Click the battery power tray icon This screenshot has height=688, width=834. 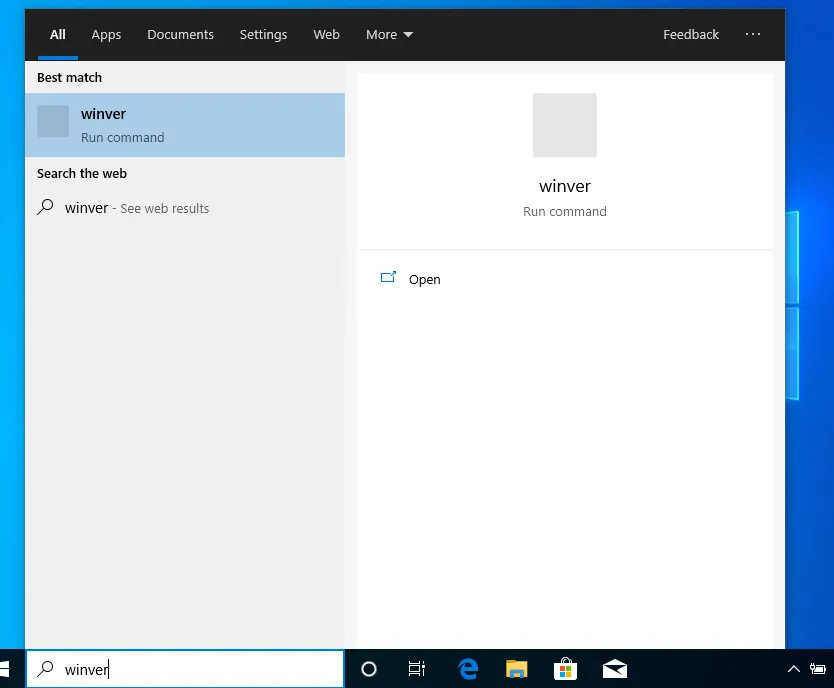tap(818, 669)
